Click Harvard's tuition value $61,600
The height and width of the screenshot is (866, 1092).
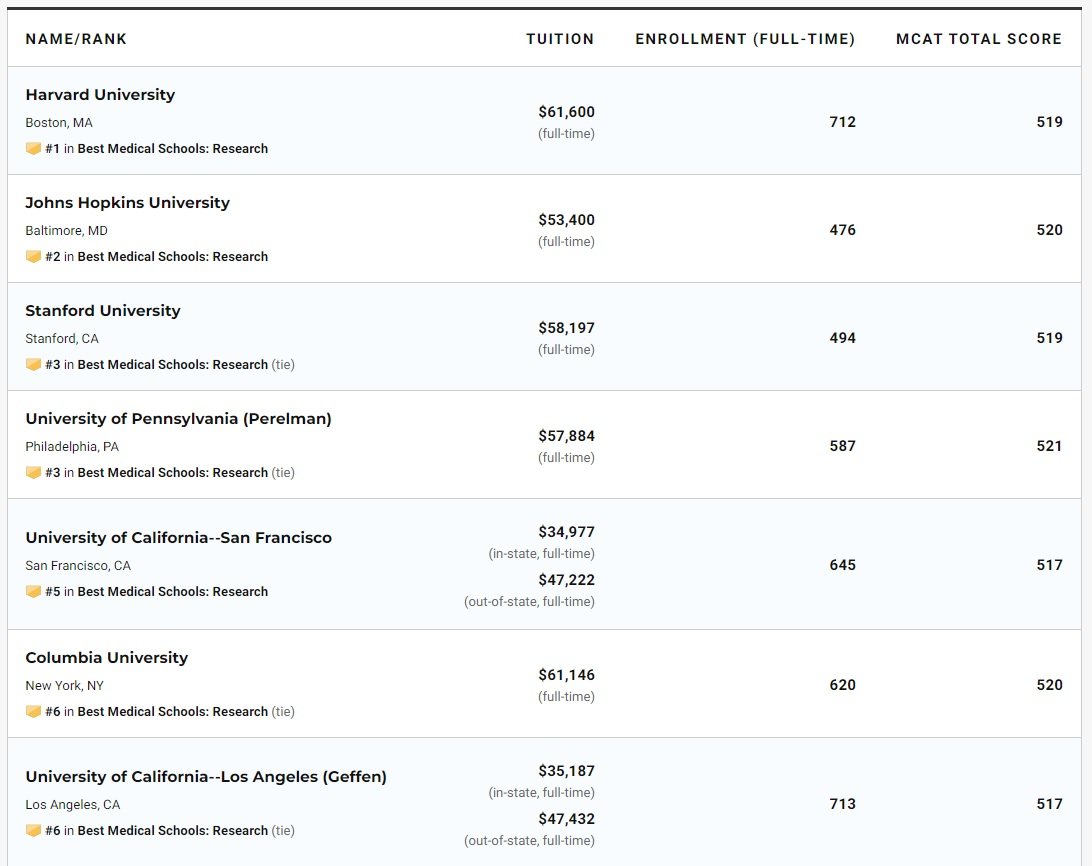tap(566, 112)
